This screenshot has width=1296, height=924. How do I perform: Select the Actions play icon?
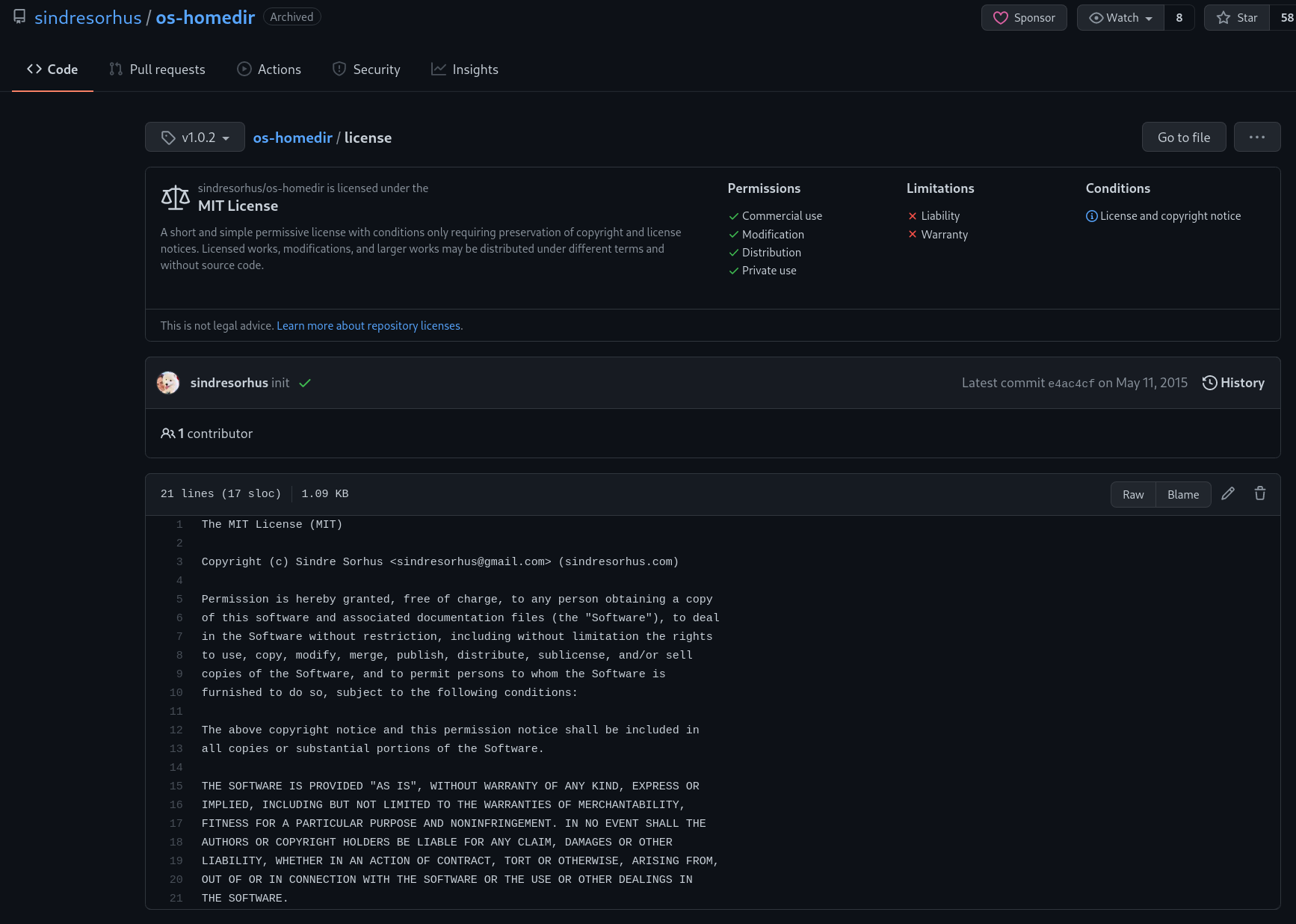coord(244,69)
